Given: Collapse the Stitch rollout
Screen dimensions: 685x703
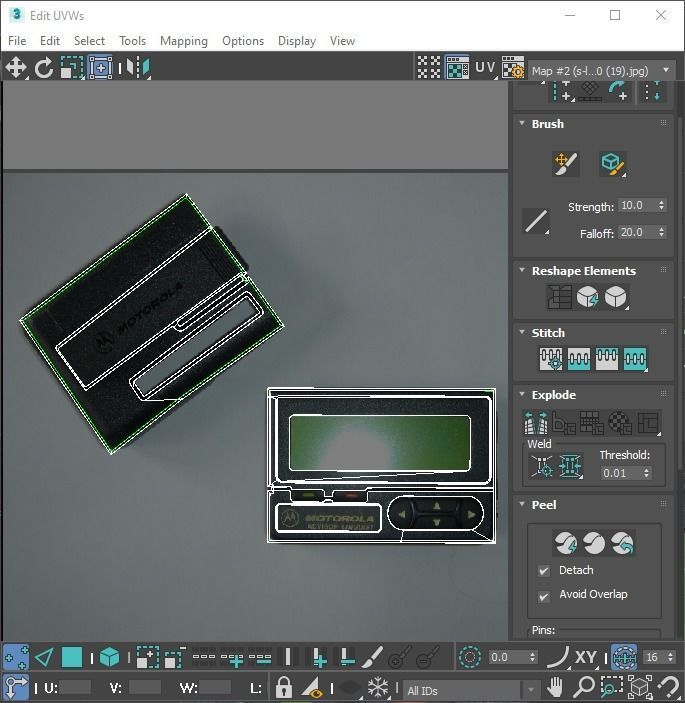Looking at the screenshot, I should [x=522, y=332].
